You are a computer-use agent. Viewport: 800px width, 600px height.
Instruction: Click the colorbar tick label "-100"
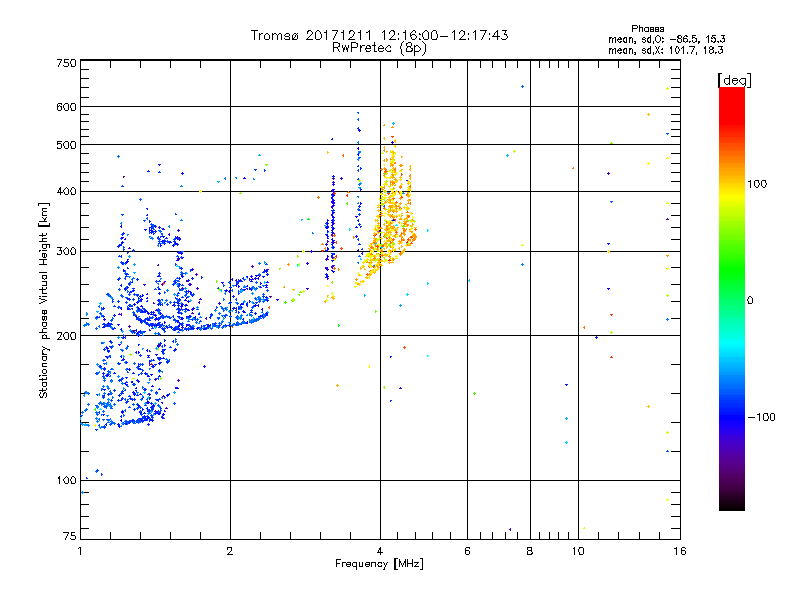(x=762, y=417)
